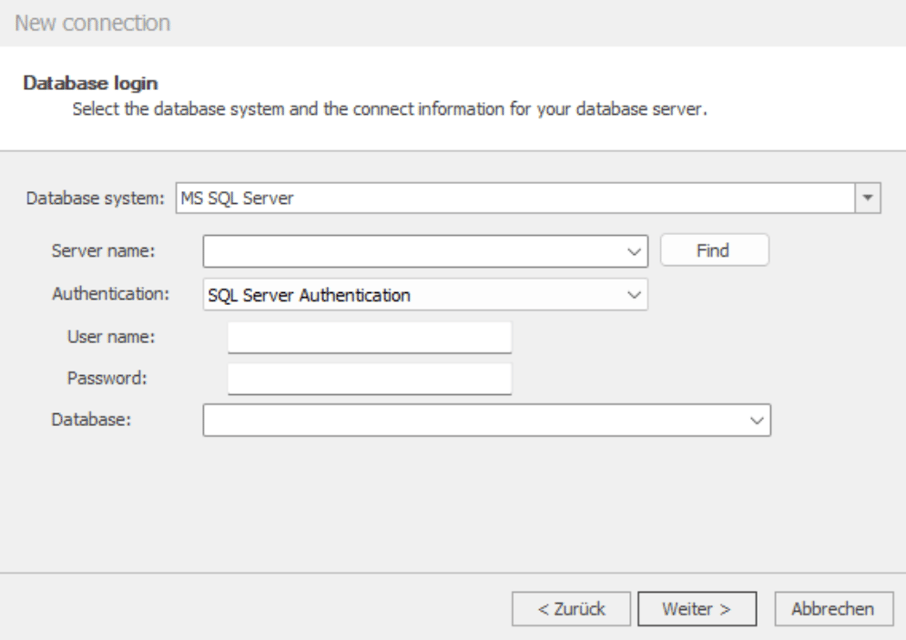Click the 'Select the database system' description text
Screen dimensions: 906x640
(390, 109)
